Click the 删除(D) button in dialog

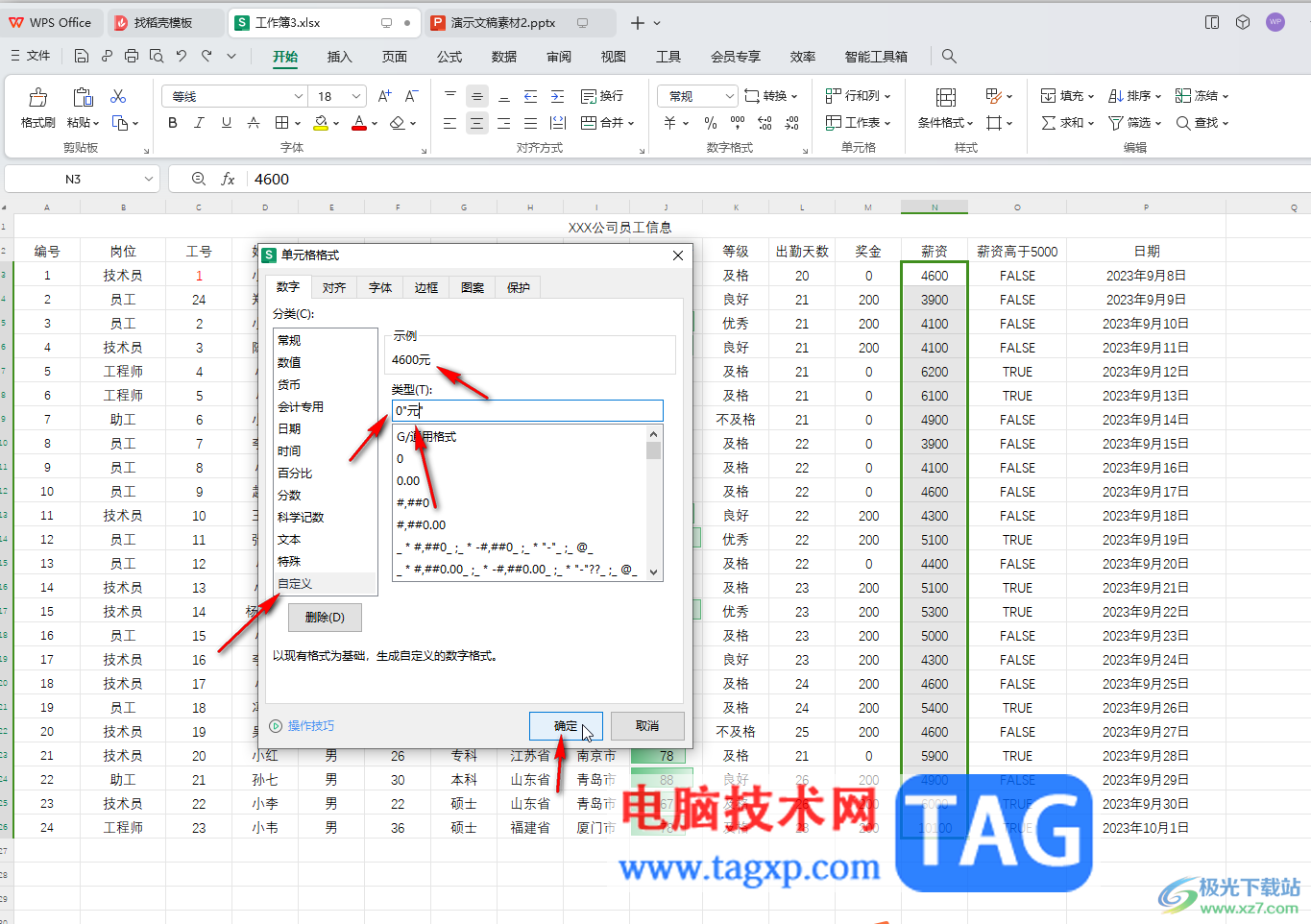tap(325, 618)
